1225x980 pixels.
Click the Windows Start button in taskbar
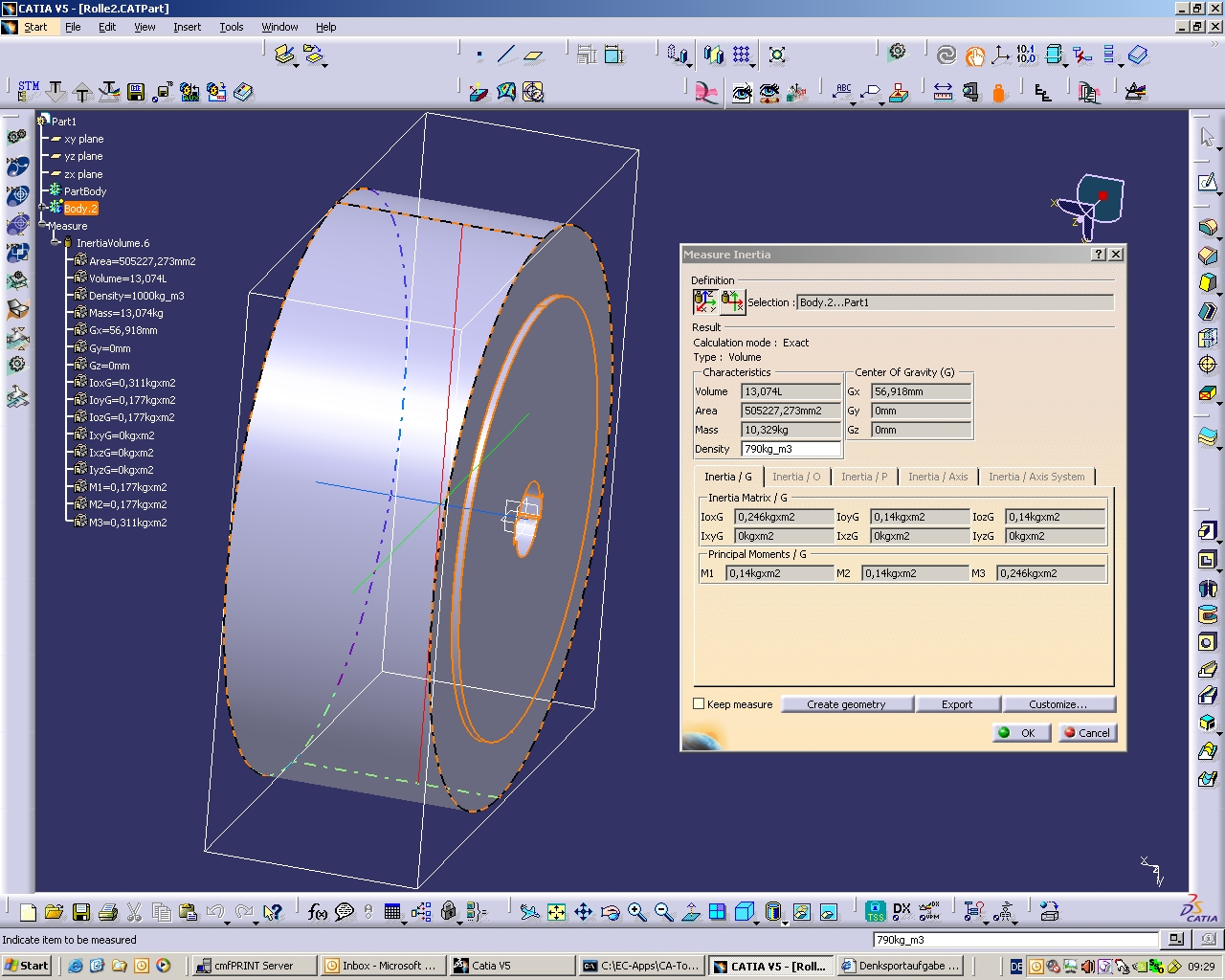point(27,966)
